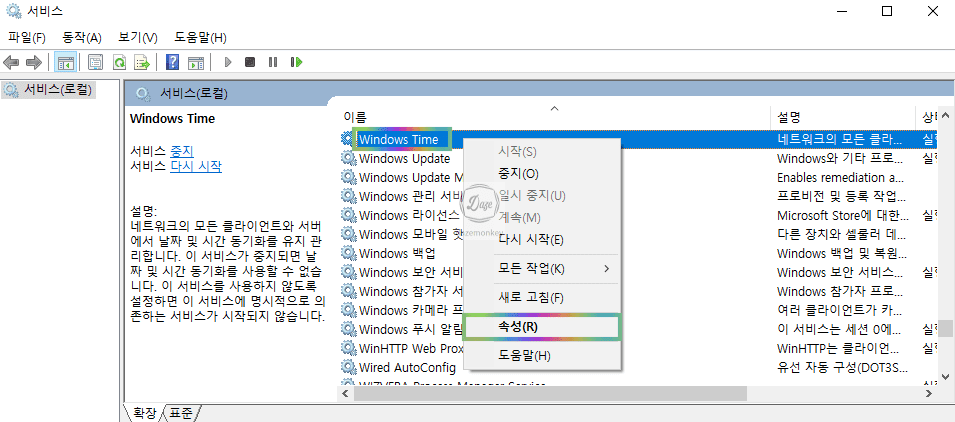Click the gear icon beside Wired AutoConfig
The image size is (955, 422).
point(348,367)
